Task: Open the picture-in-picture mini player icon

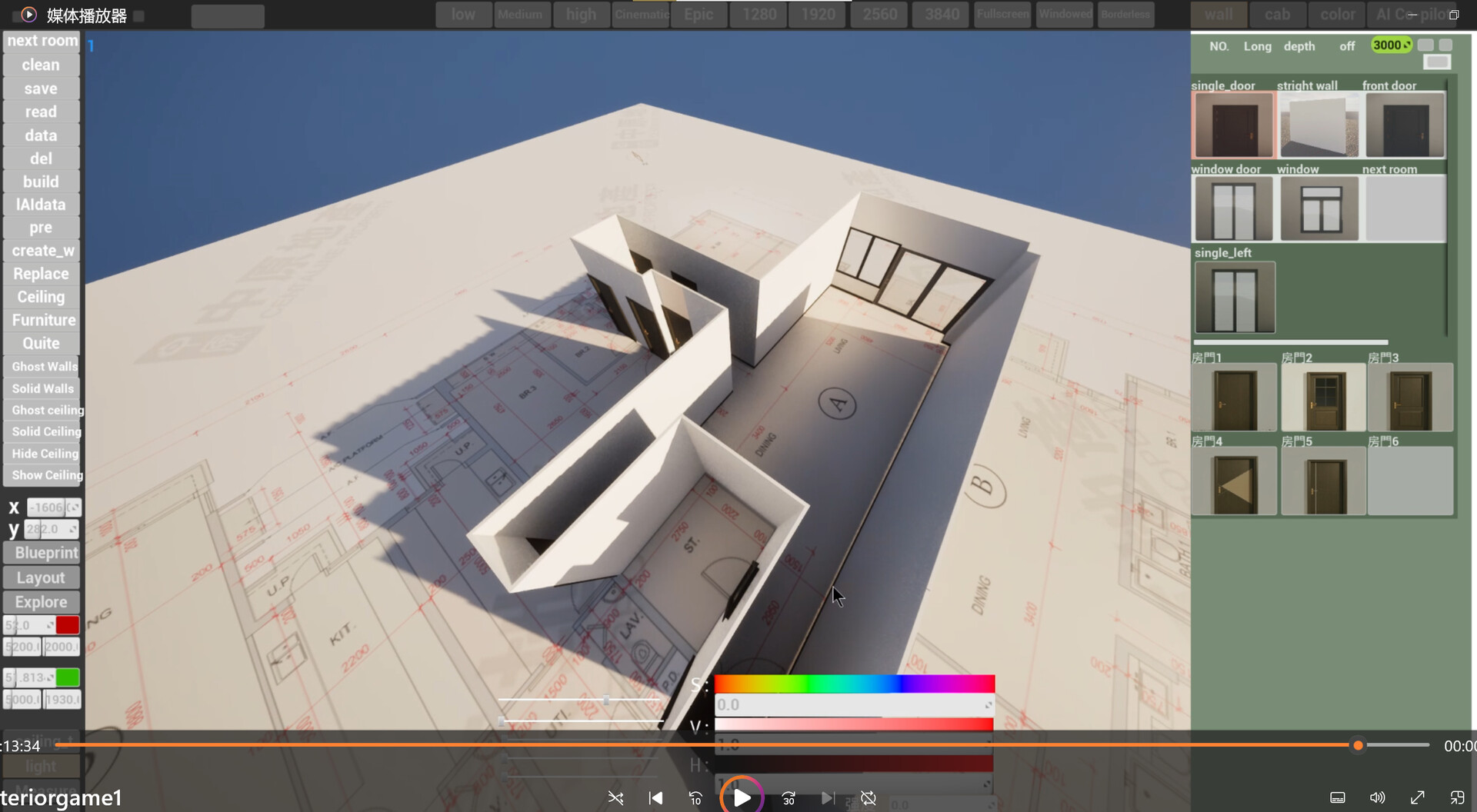Action: (1456, 798)
